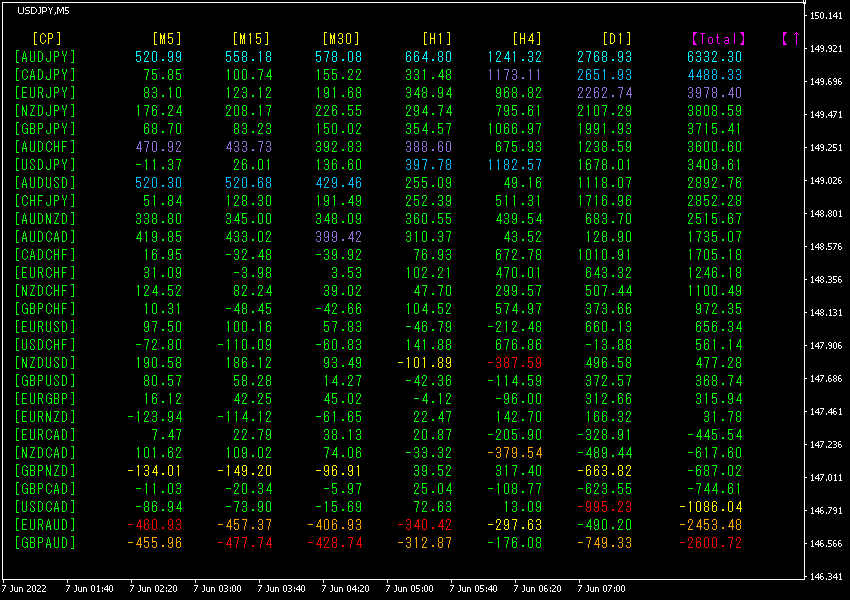
Task: Select the [H1] column header
Action: coord(437,38)
